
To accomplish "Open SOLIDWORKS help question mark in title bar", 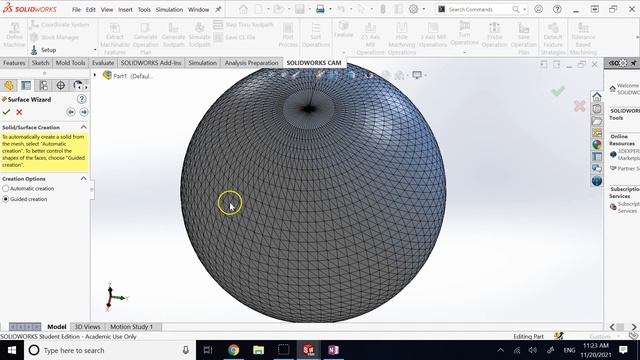I will coord(557,9).
